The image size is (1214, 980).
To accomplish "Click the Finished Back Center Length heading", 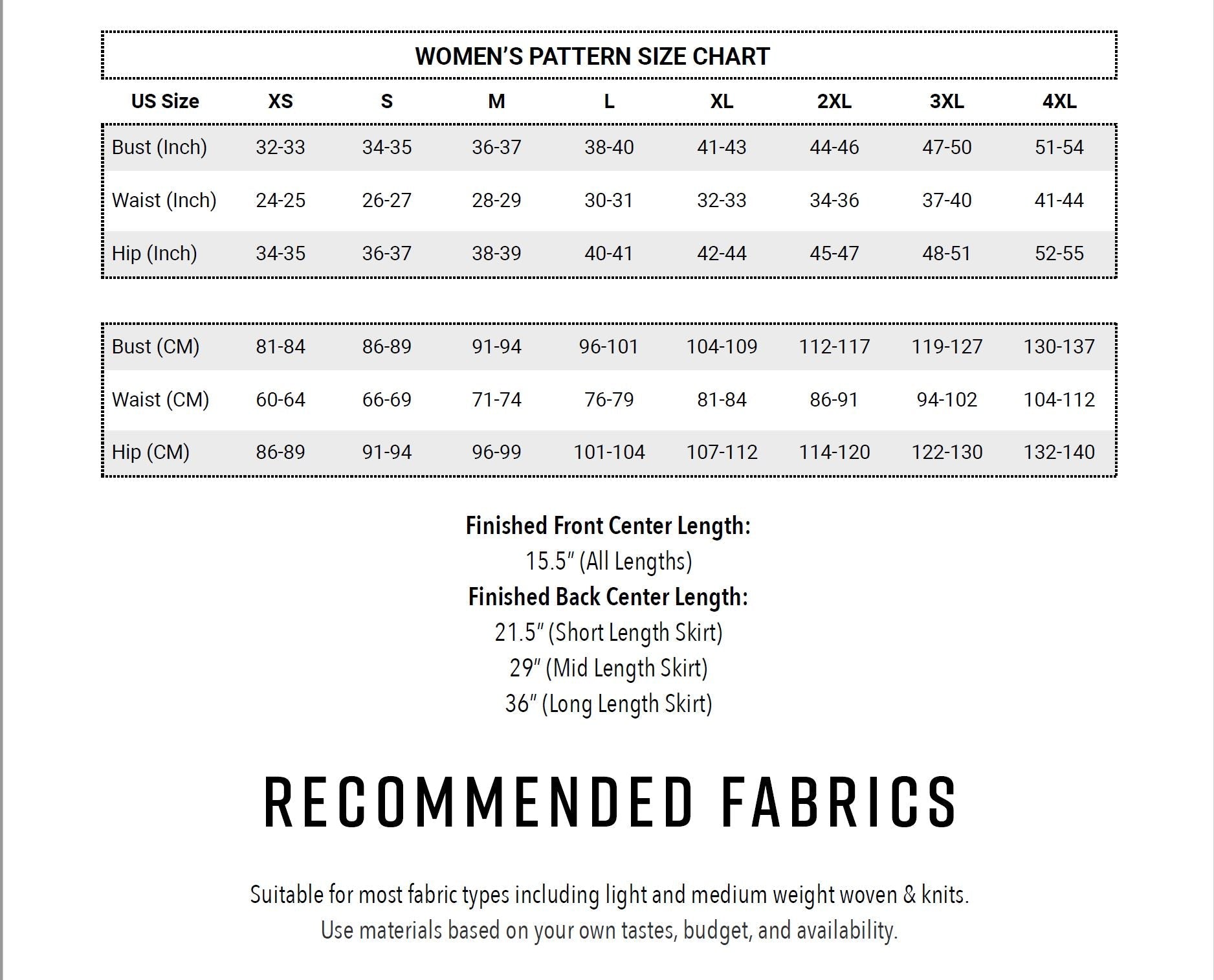I will (x=608, y=597).
